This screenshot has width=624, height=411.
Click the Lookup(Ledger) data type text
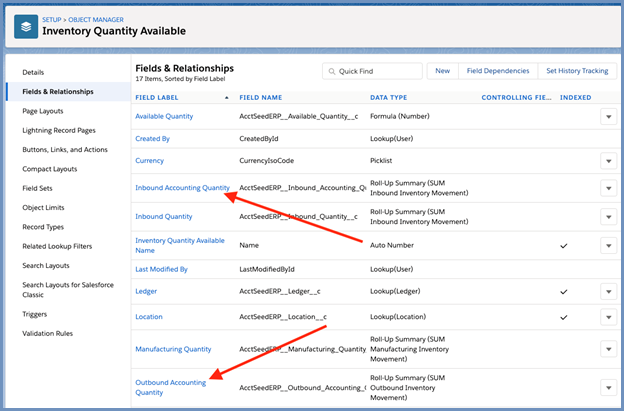click(395, 292)
